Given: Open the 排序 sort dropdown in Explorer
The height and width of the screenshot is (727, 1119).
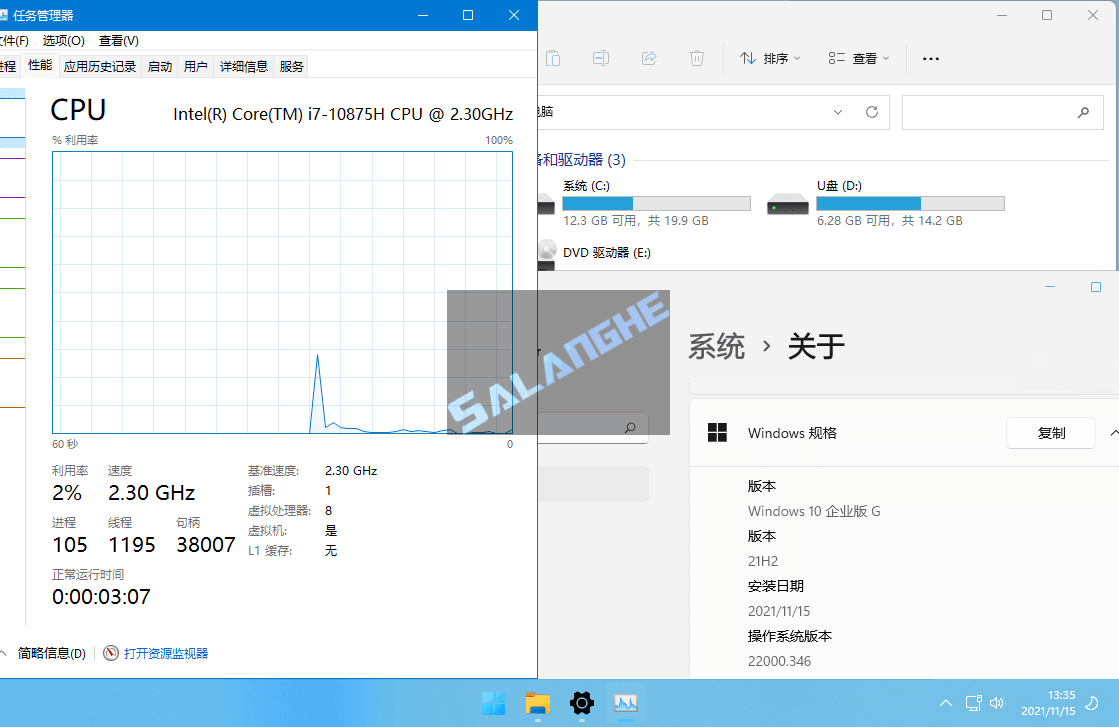Looking at the screenshot, I should click(770, 59).
